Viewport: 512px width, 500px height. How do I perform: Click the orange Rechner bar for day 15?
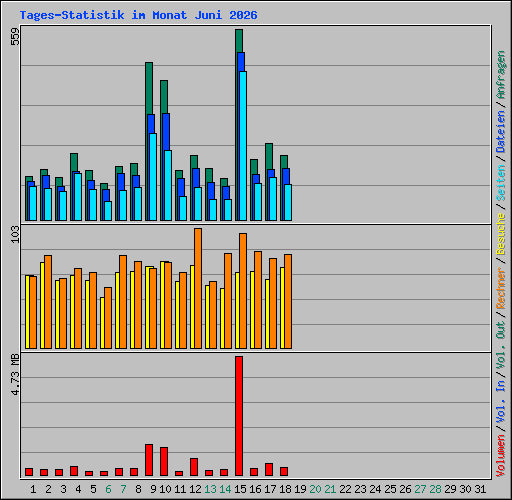[x=243, y=291]
